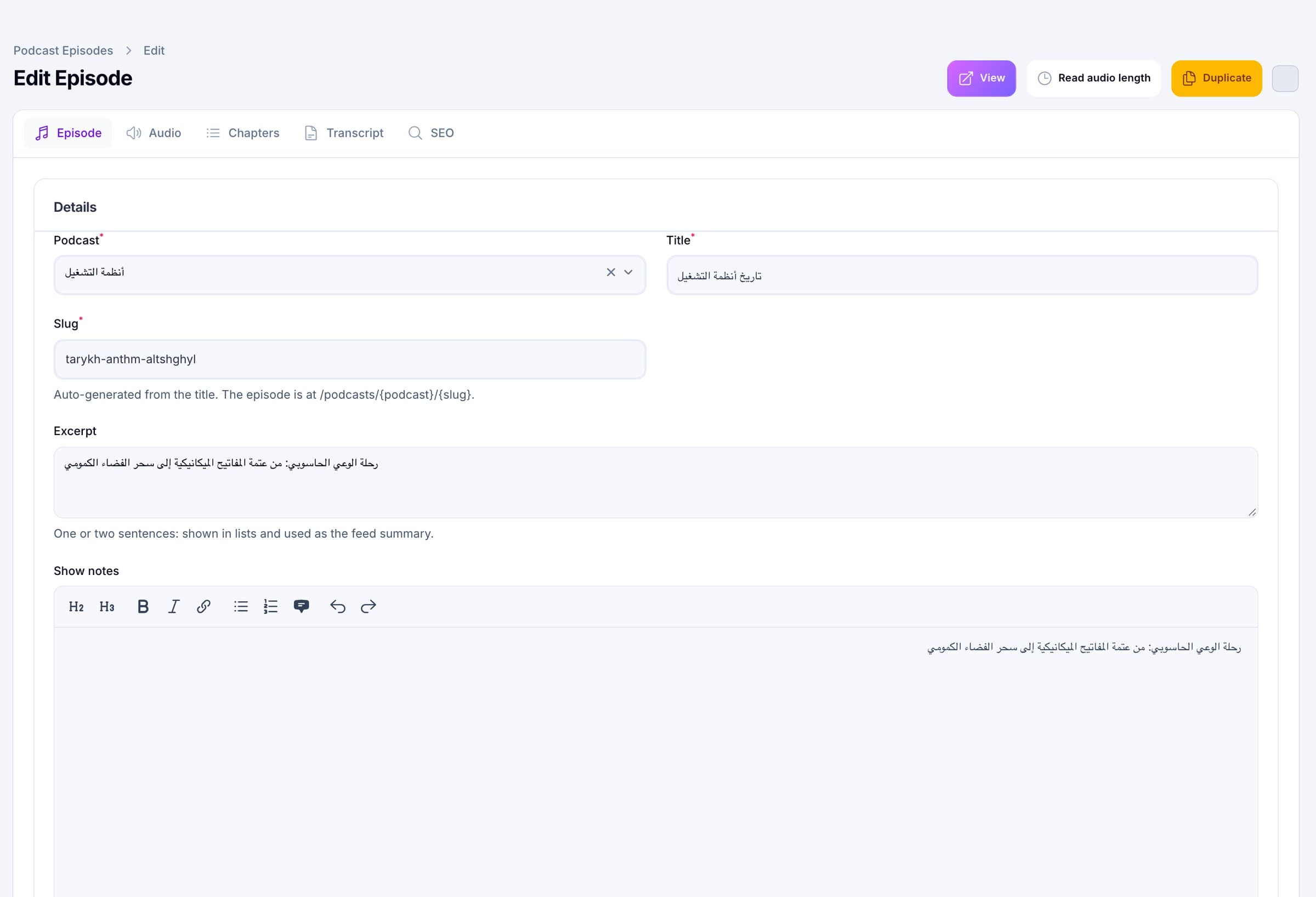Insert bulleted list in show notes
This screenshot has height=897, width=1316.
click(241, 606)
